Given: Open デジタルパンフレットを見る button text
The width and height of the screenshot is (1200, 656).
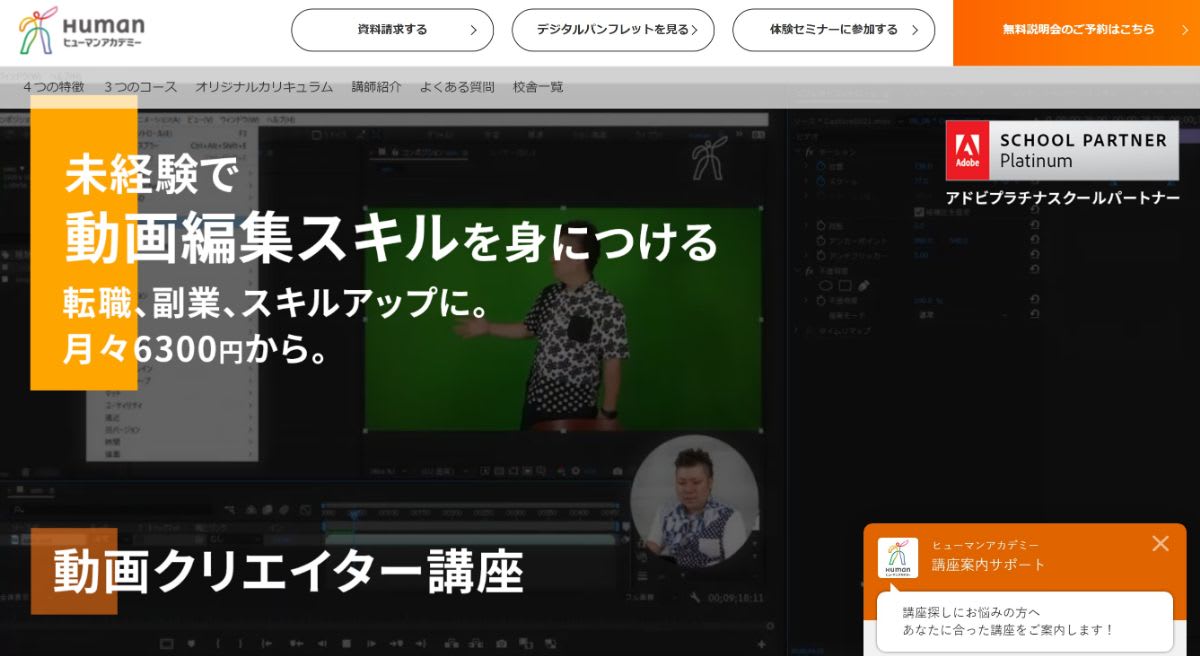Looking at the screenshot, I should coord(612,30).
